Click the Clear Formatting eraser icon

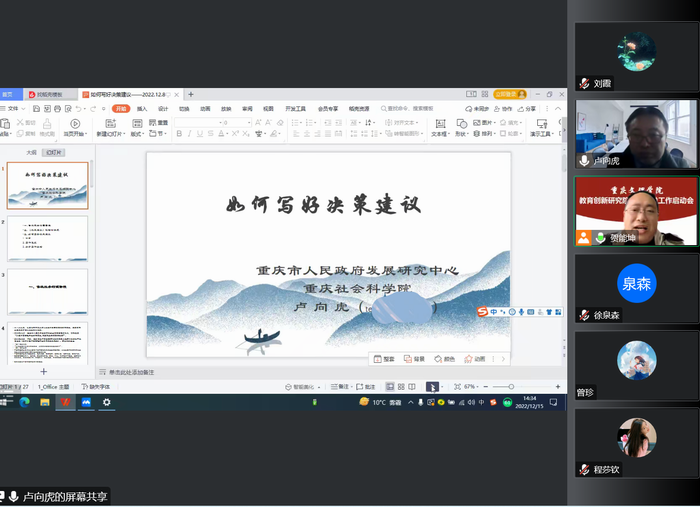(280, 122)
